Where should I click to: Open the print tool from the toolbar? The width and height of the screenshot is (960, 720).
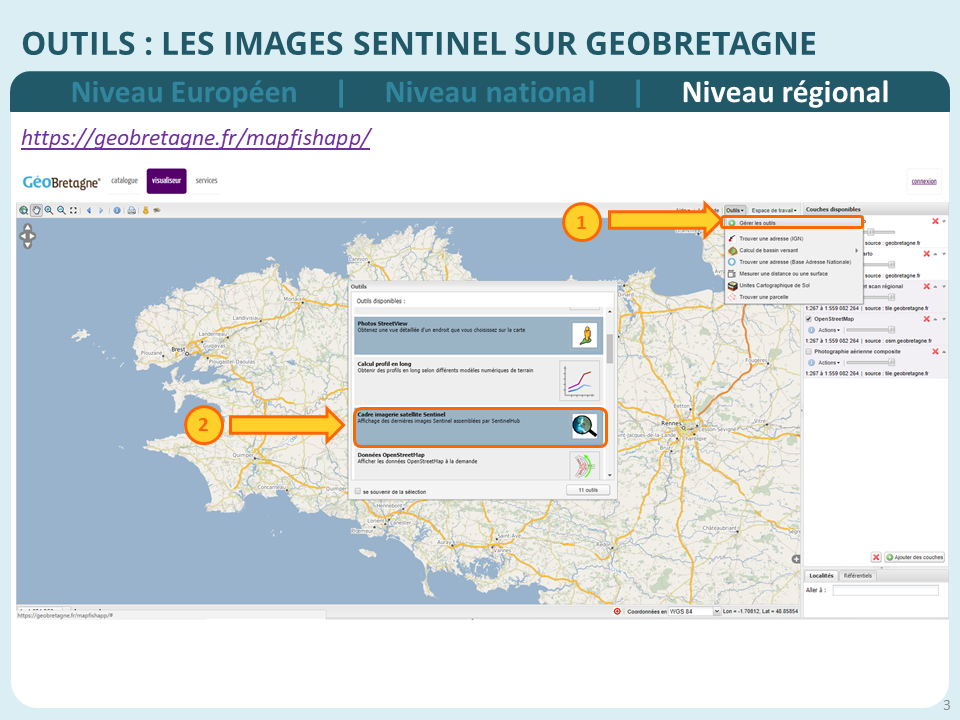click(x=131, y=211)
